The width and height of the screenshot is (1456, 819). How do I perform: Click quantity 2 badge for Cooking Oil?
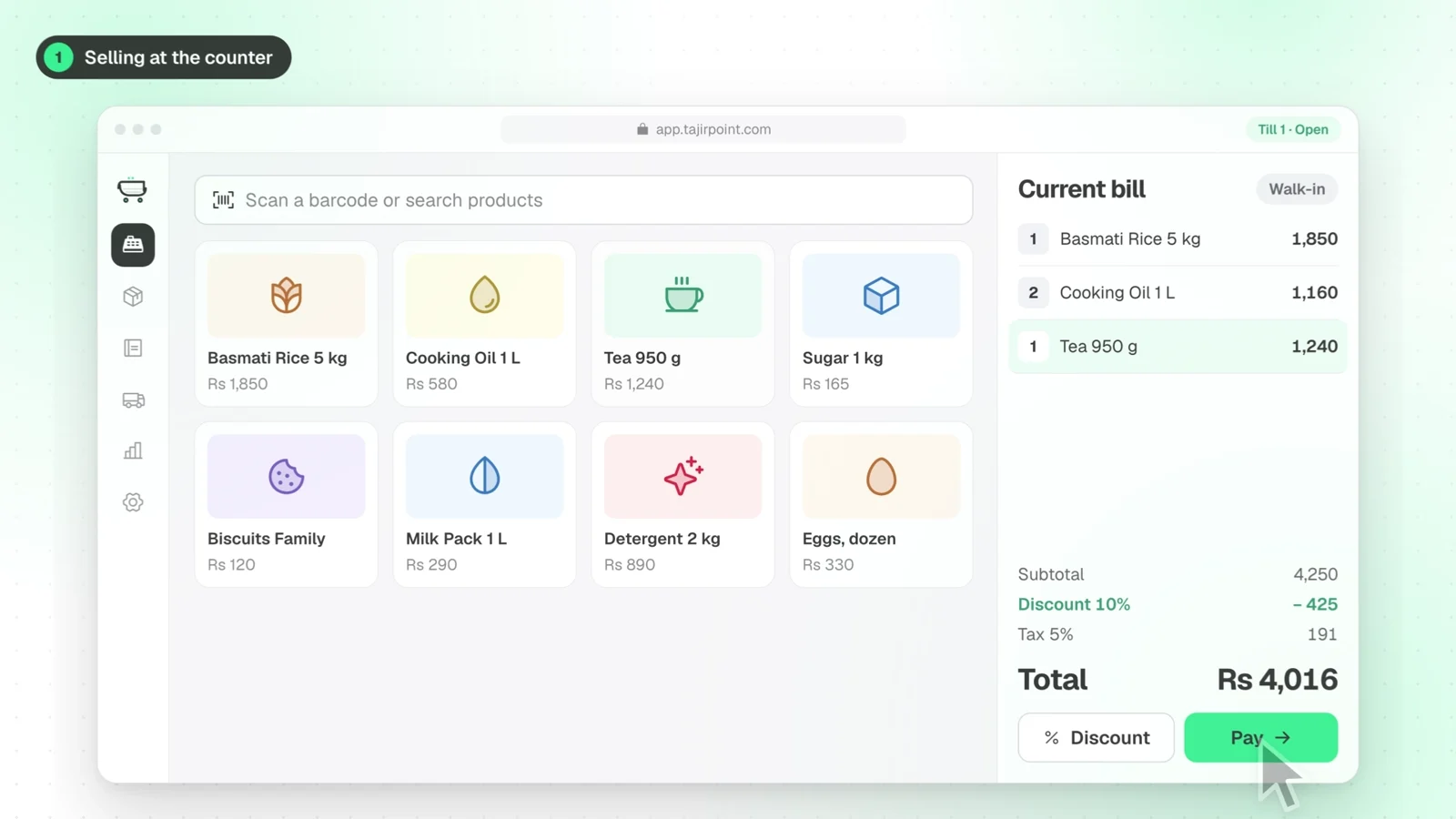click(x=1033, y=293)
